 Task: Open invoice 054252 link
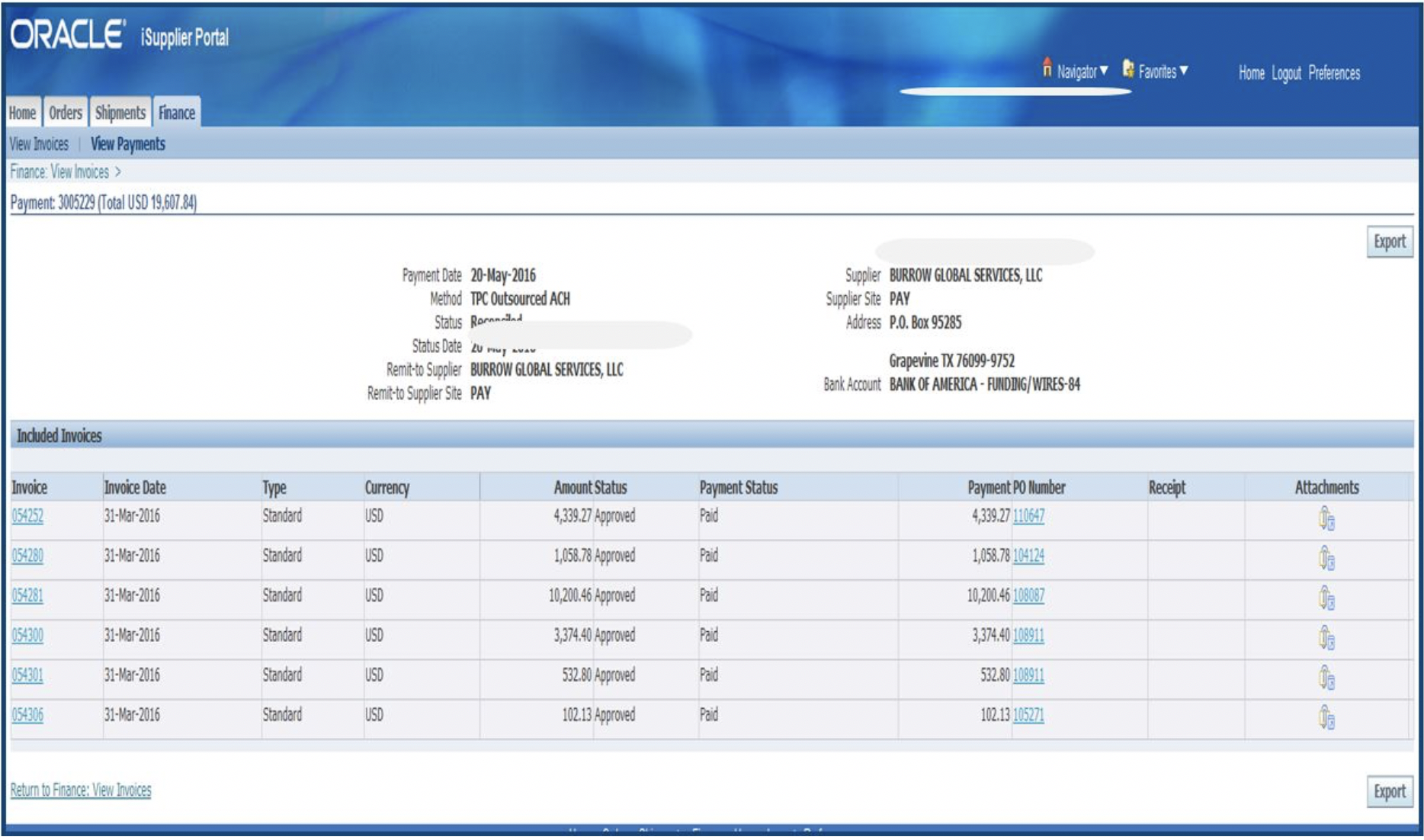(x=27, y=516)
